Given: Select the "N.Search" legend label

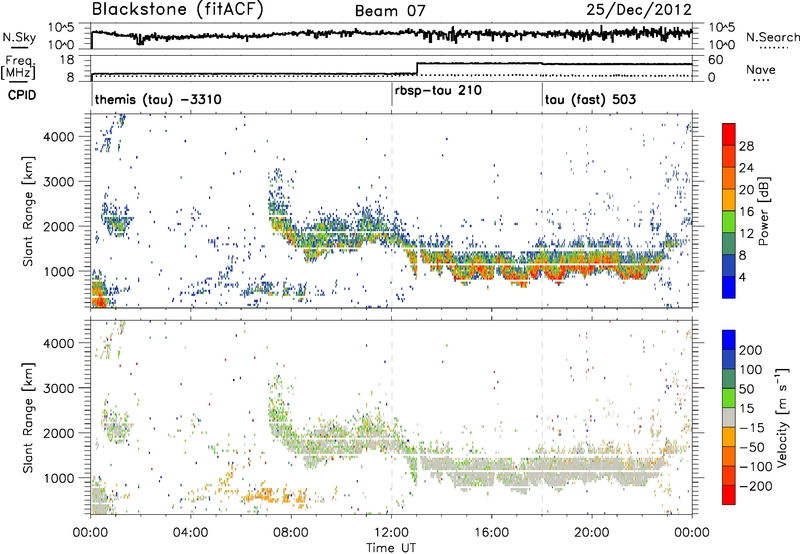Looking at the screenshot, I should click(772, 37).
